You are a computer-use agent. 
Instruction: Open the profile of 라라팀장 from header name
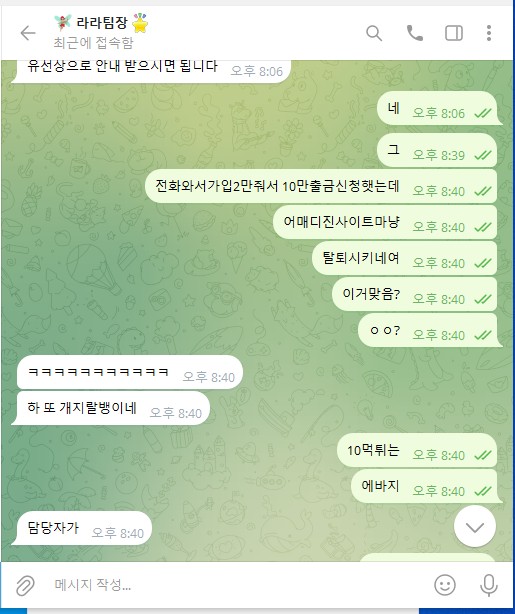click(x=101, y=23)
